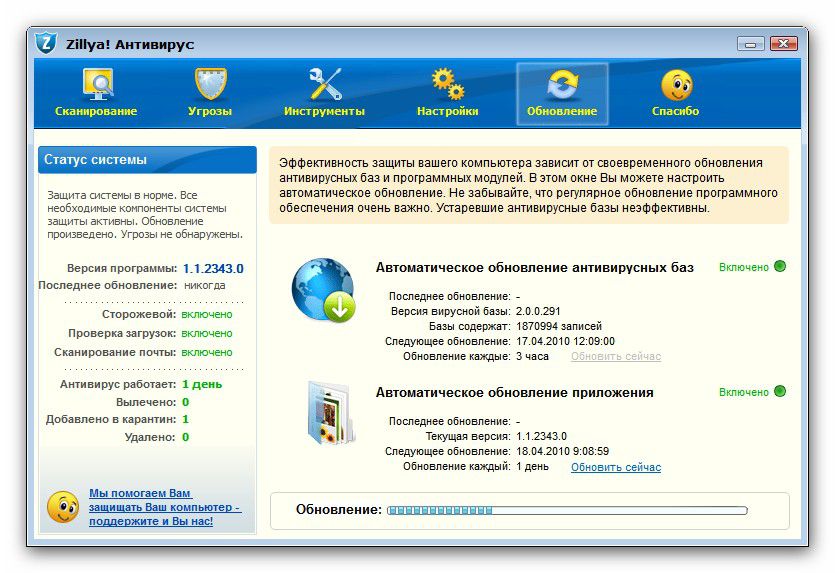Open the Настройки gears icon
This screenshot has width=835, height=573.
447,84
